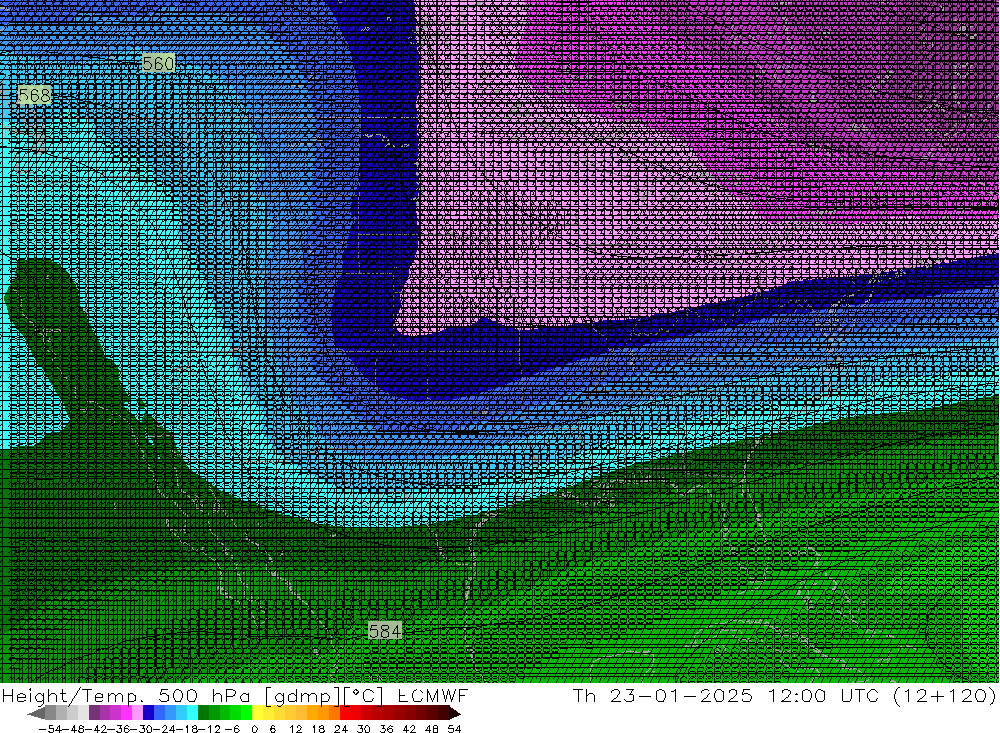
Task: Select the dark navy blue legend swatch
Action: (x=149, y=712)
